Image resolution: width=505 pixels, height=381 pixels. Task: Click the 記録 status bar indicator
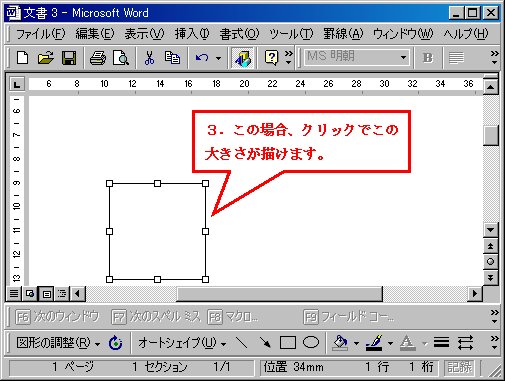[x=460, y=367]
